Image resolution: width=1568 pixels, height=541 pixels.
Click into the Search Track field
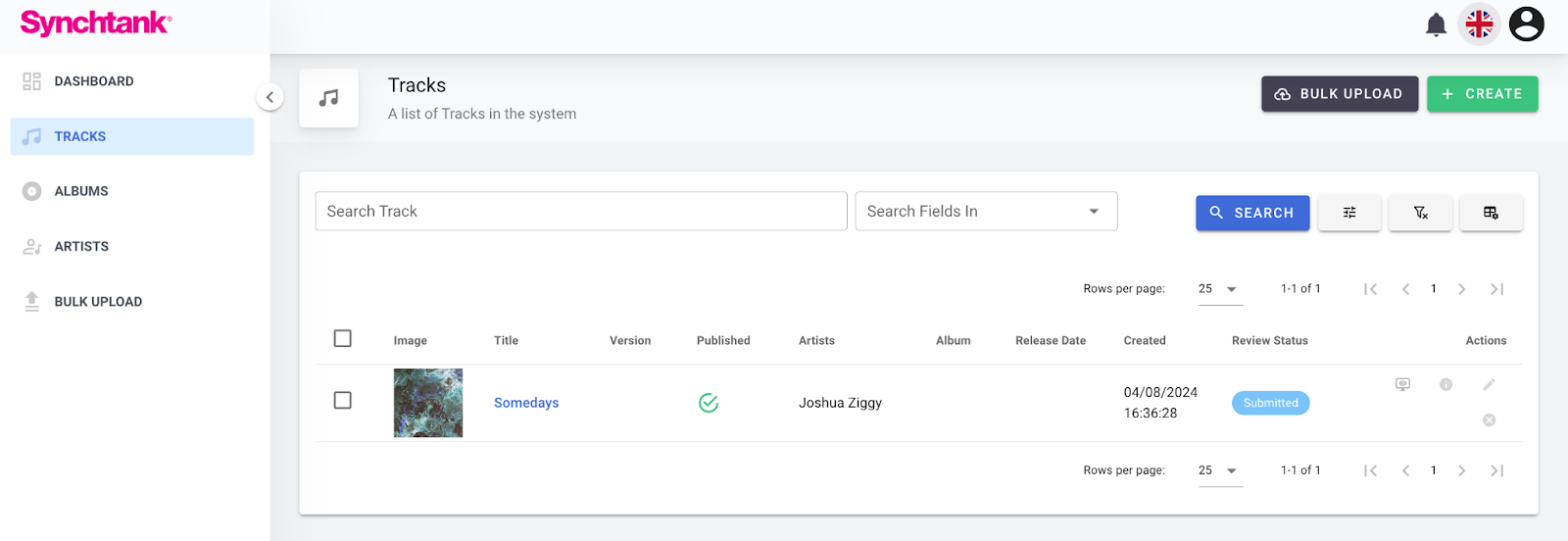coord(580,212)
